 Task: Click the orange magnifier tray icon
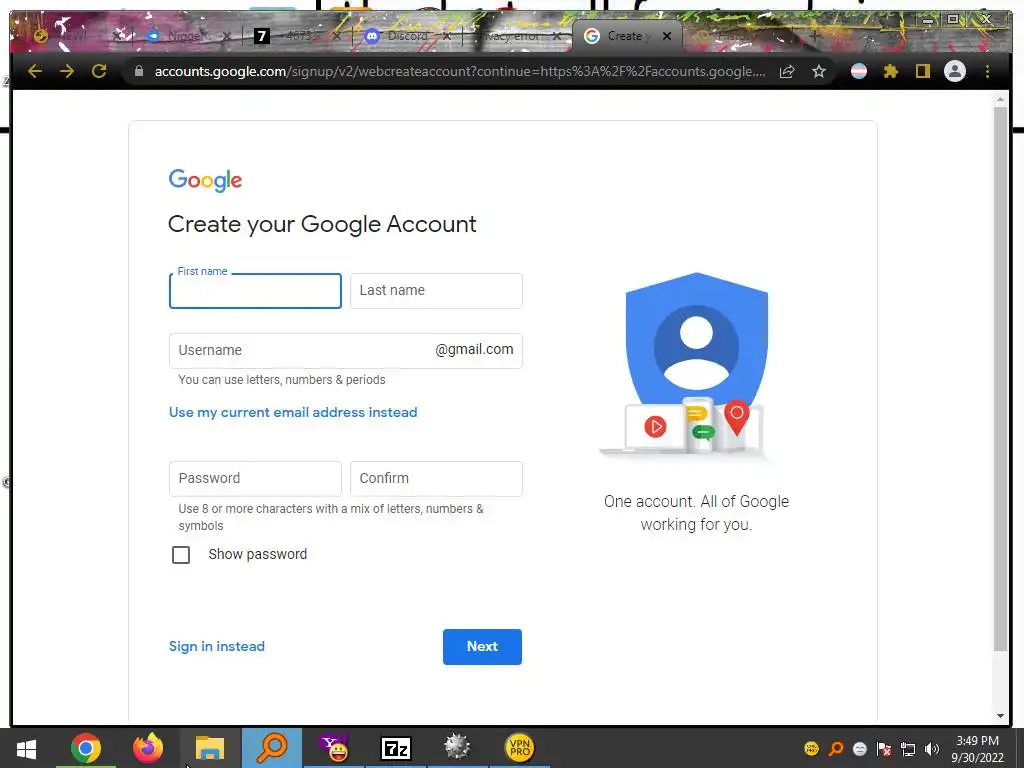pos(836,748)
